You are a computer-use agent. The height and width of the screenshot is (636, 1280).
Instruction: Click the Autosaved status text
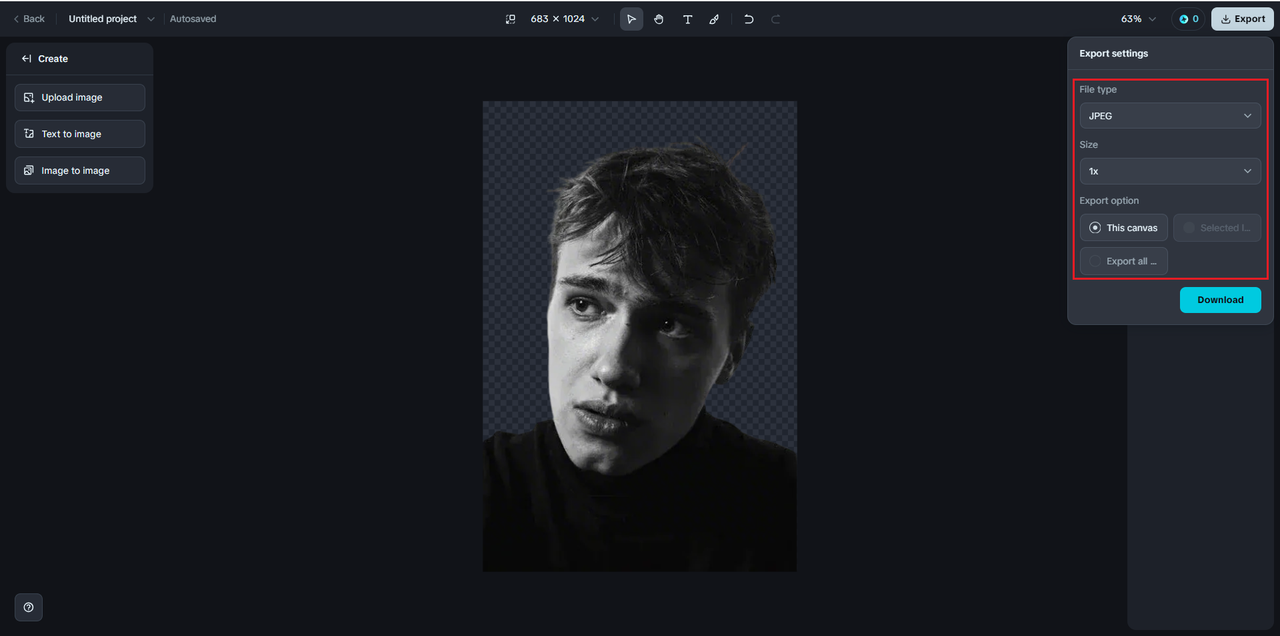click(193, 19)
